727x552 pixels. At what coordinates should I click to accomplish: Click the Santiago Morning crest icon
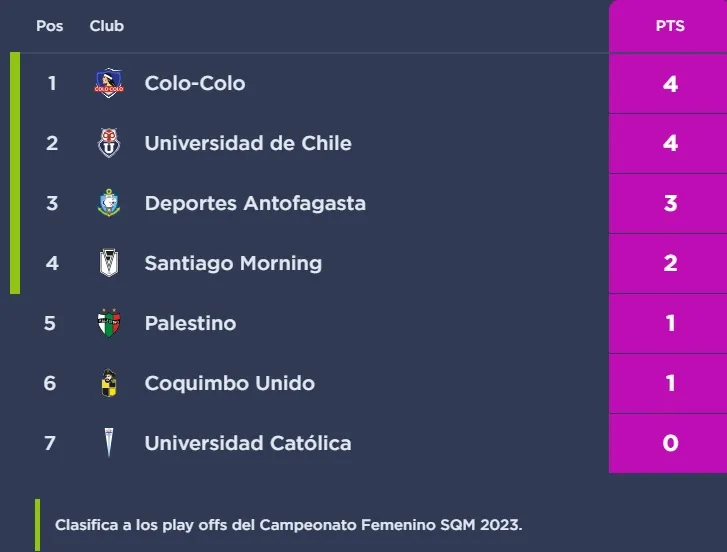[x=108, y=263]
